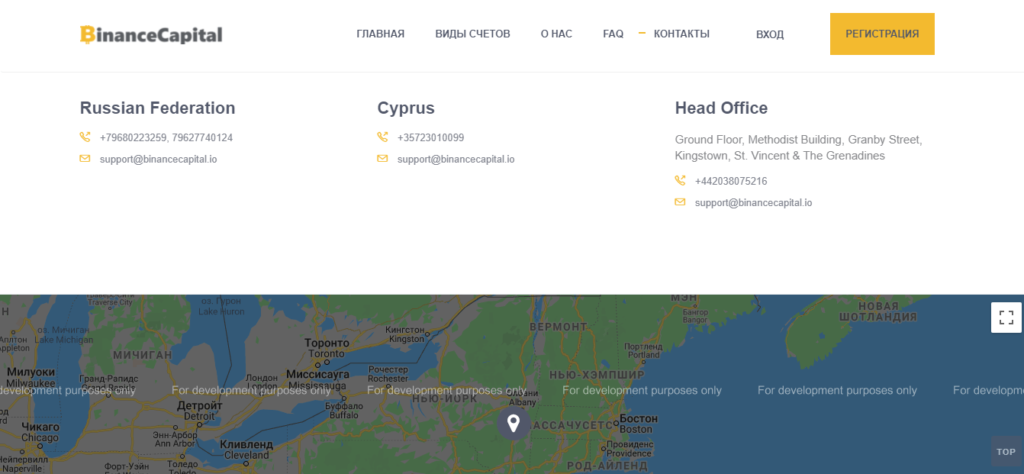Click НОВАЯ ШОТЛАНДИЯ label on the map
Viewport: 1024px width, 474px height.
878,311
